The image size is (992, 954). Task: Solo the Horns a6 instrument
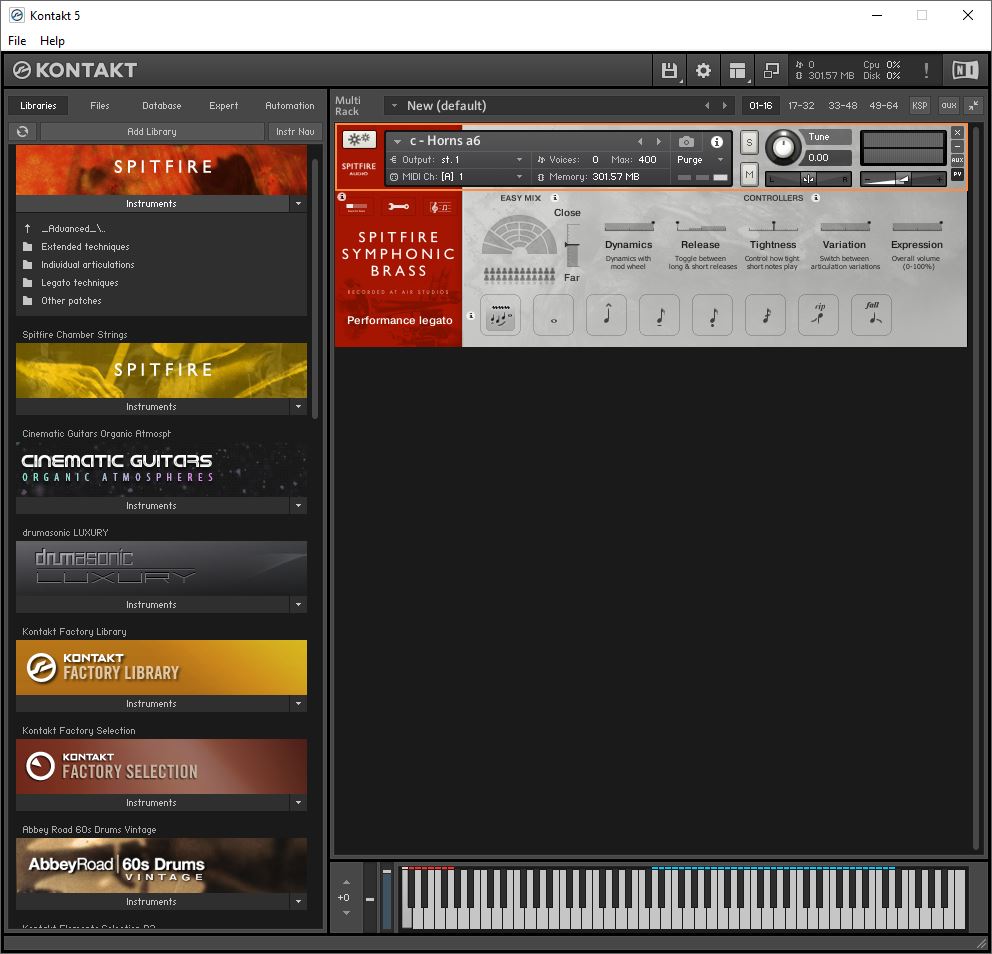(x=749, y=142)
